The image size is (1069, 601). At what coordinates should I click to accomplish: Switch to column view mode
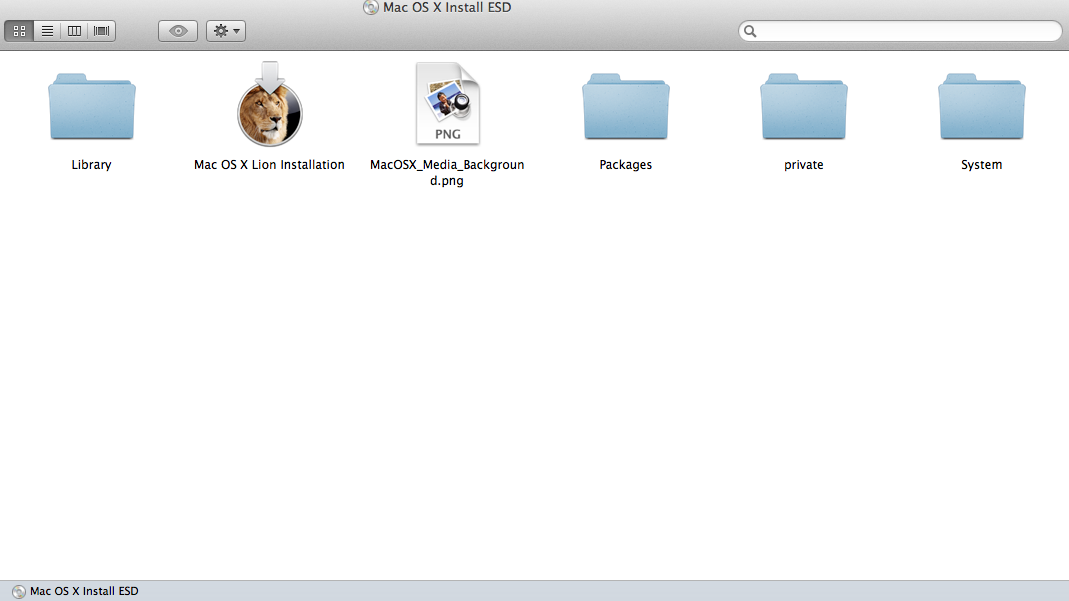click(74, 31)
